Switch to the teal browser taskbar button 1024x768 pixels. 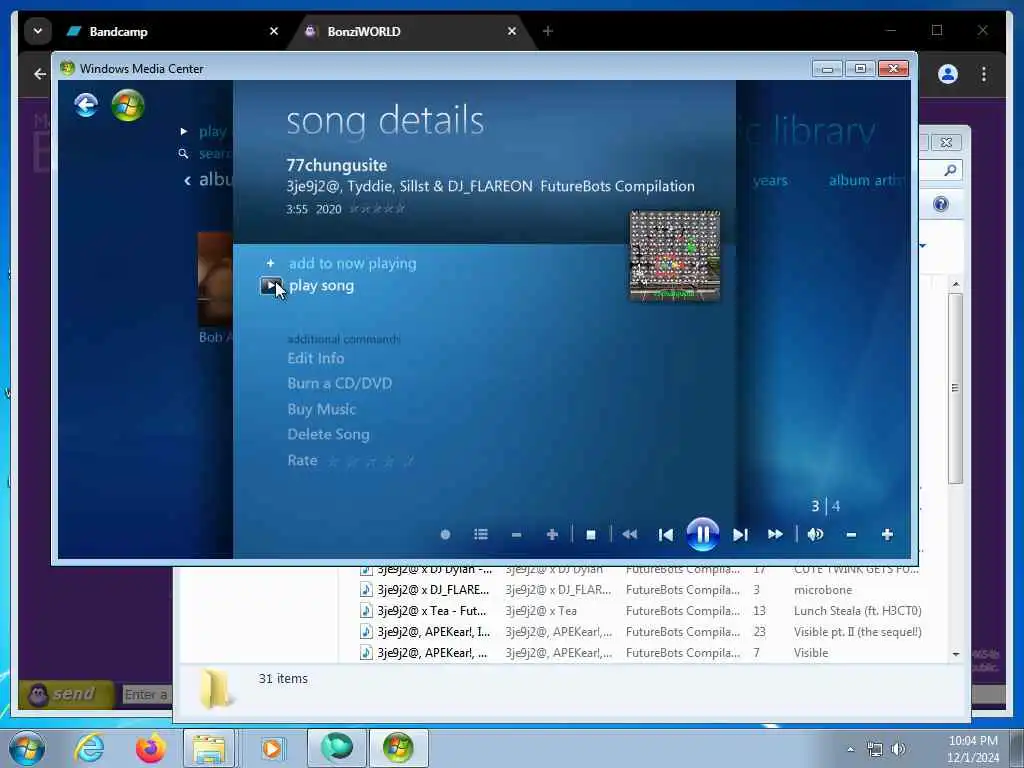(336, 748)
